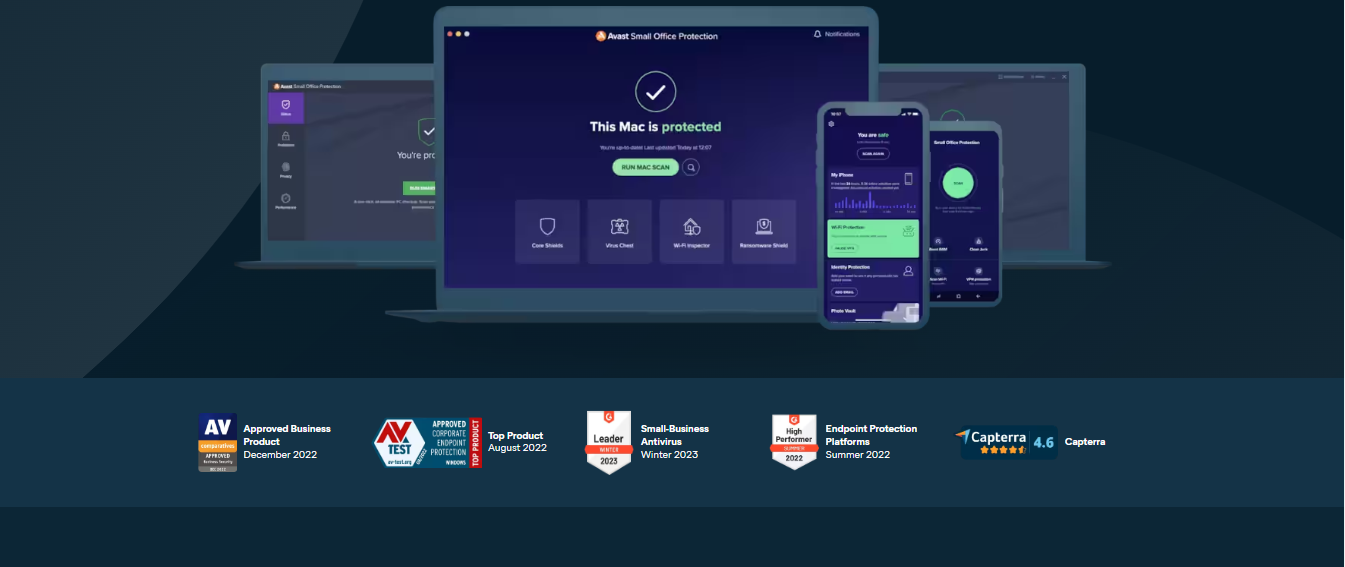Viewport: 1345px width, 567px height.
Task: Tap SCAN AGAIN on the iPhone screen
Action: [x=873, y=153]
